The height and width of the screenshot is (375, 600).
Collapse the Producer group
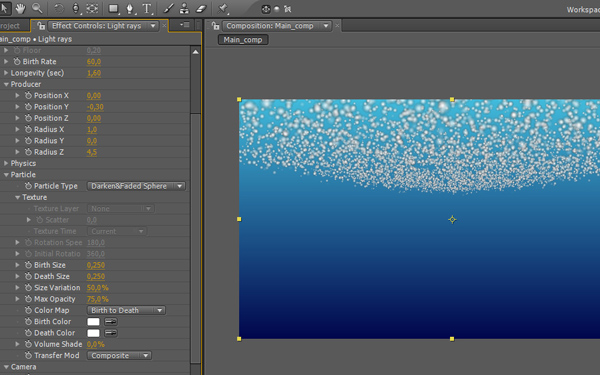point(6,84)
